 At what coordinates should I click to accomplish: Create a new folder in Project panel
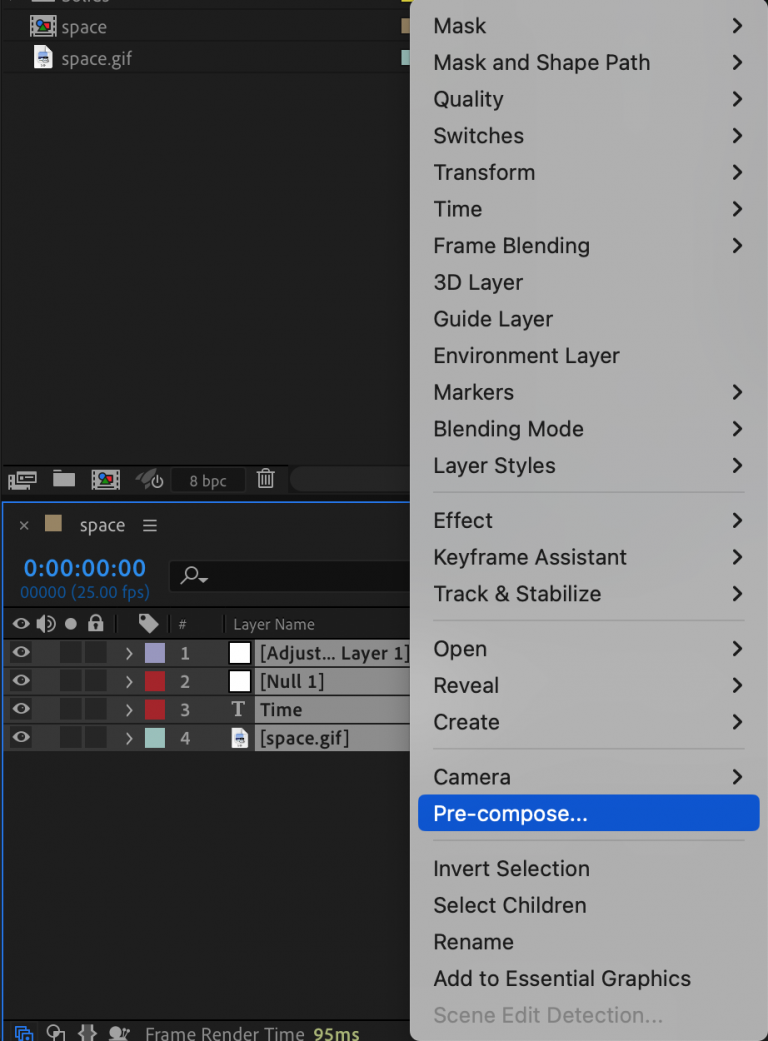point(63,479)
